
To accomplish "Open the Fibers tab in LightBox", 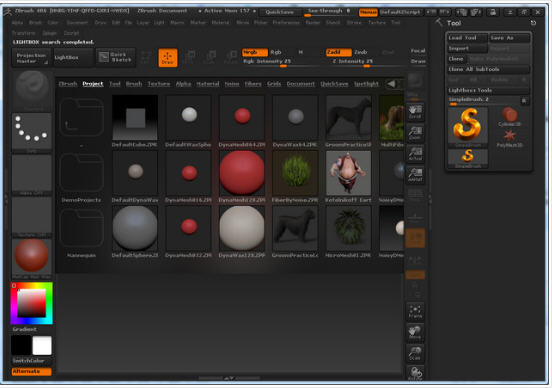I will point(253,84).
